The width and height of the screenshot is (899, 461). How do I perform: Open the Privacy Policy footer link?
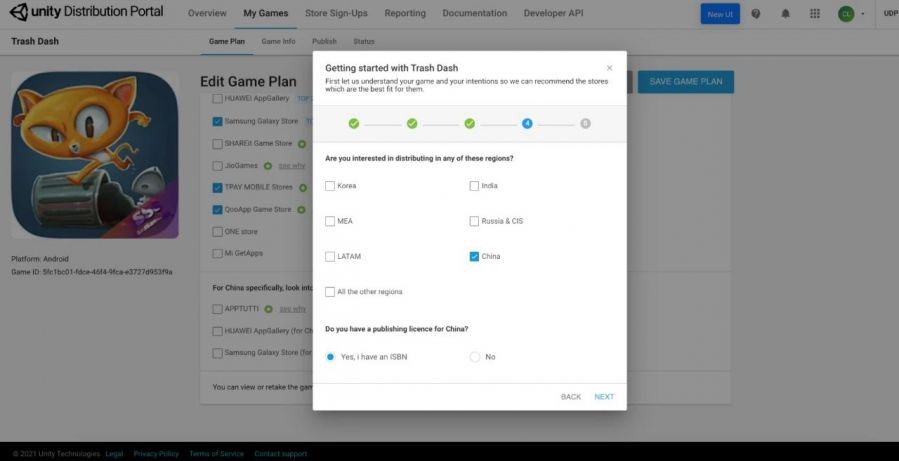156,454
